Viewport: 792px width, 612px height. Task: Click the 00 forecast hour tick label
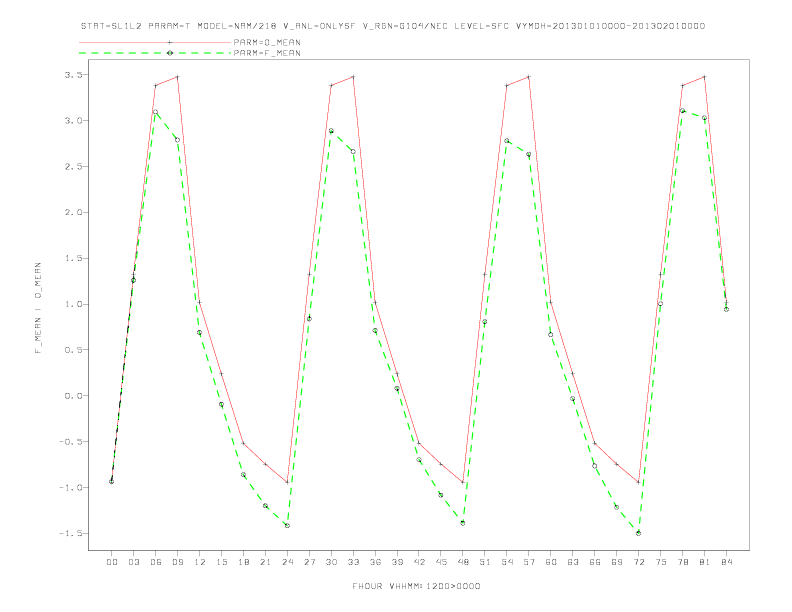(112, 562)
